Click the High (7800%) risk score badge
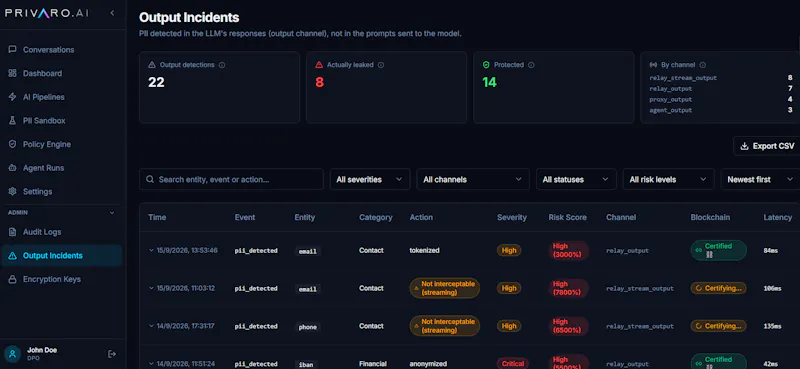 coord(568,288)
